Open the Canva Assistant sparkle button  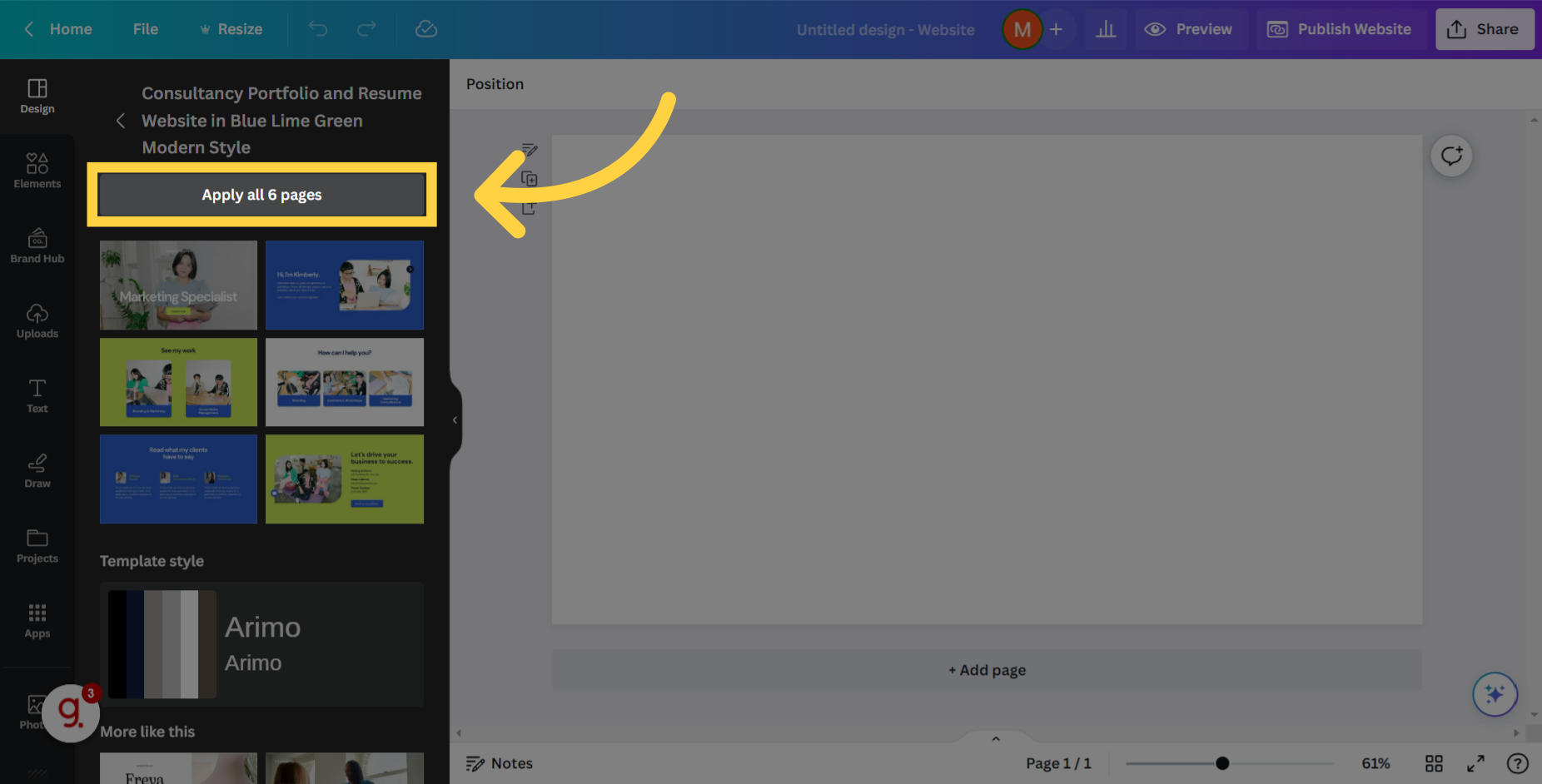(x=1495, y=694)
